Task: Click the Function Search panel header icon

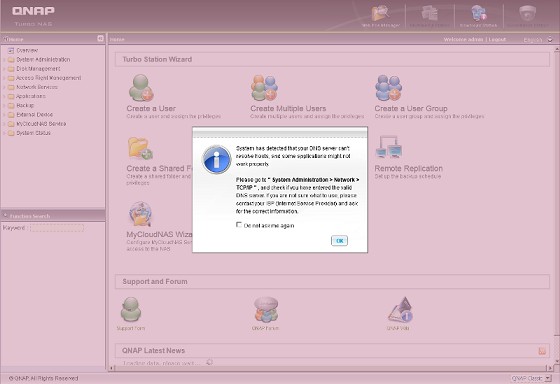Action: pyautogui.click(x=5, y=216)
